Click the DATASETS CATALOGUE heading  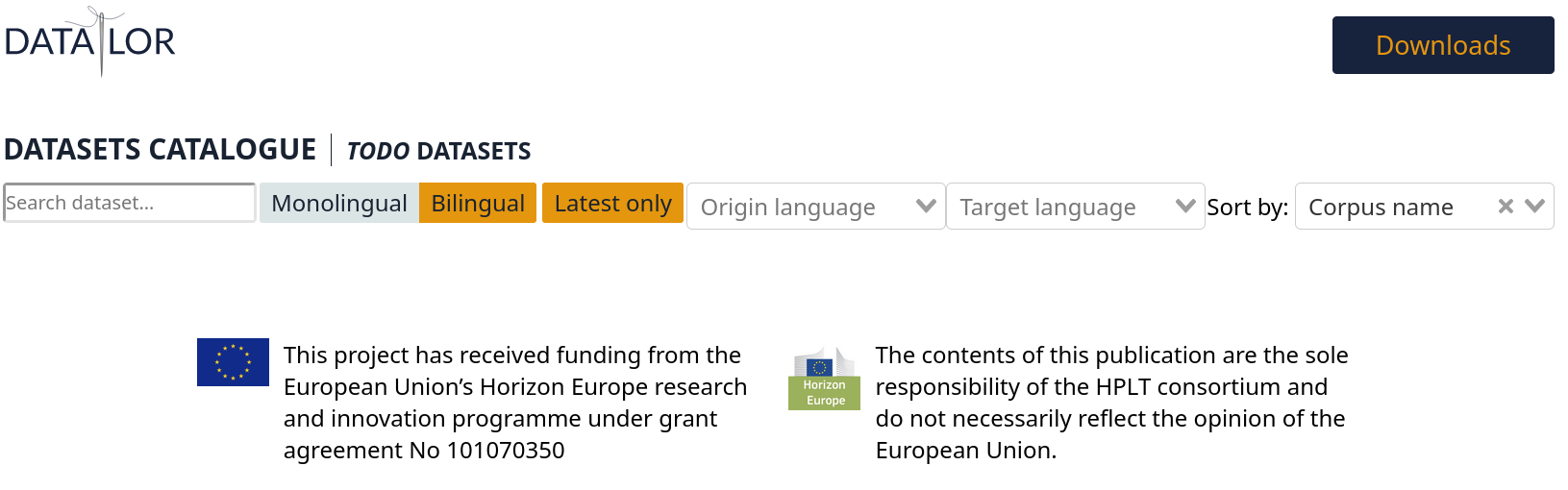[160, 150]
